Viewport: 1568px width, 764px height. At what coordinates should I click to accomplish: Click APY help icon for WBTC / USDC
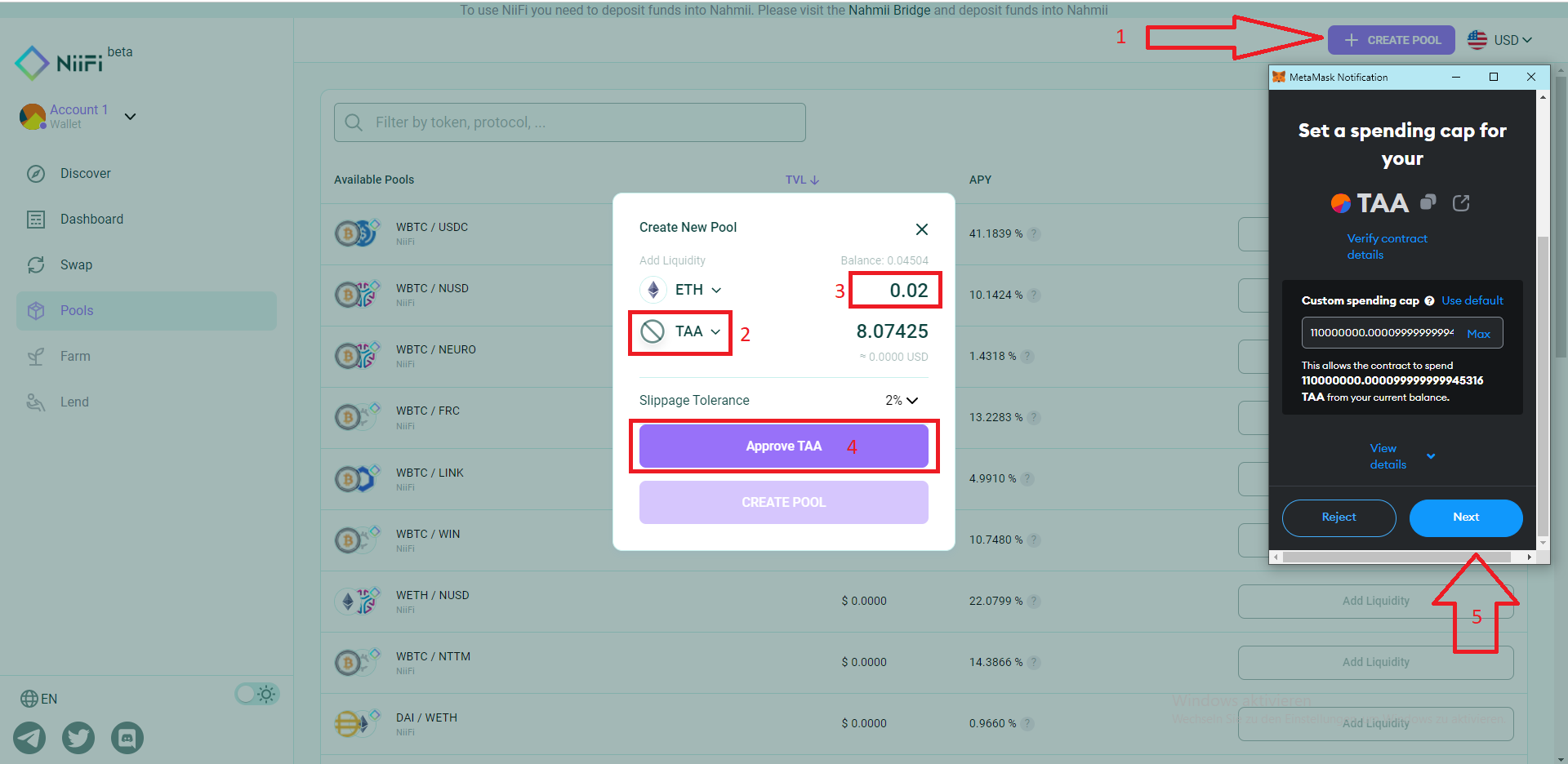[x=1034, y=233]
